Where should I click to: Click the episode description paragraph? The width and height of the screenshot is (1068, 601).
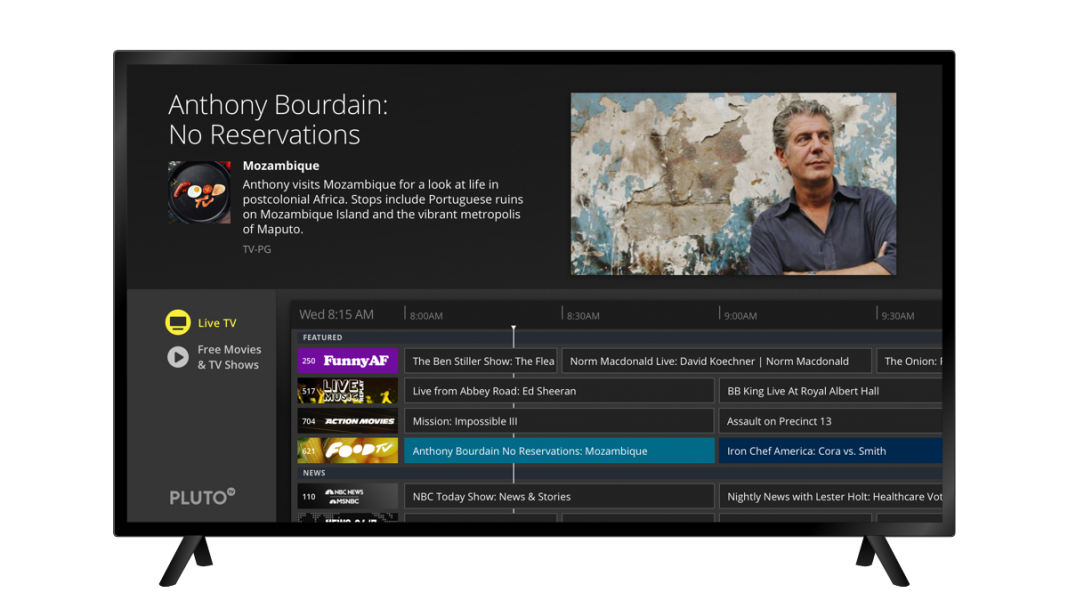coord(383,206)
